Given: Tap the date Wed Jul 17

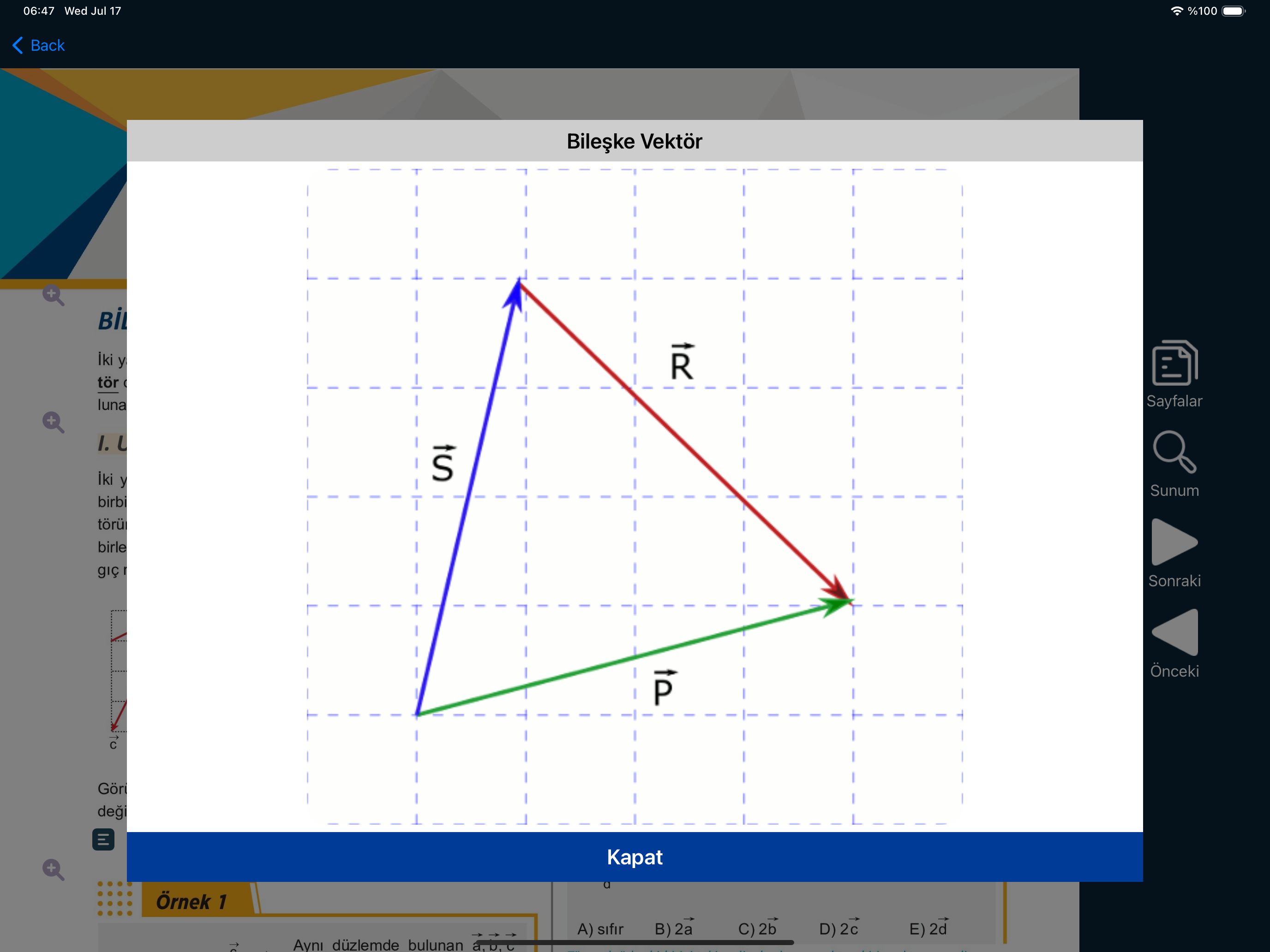Looking at the screenshot, I should pos(92,11).
